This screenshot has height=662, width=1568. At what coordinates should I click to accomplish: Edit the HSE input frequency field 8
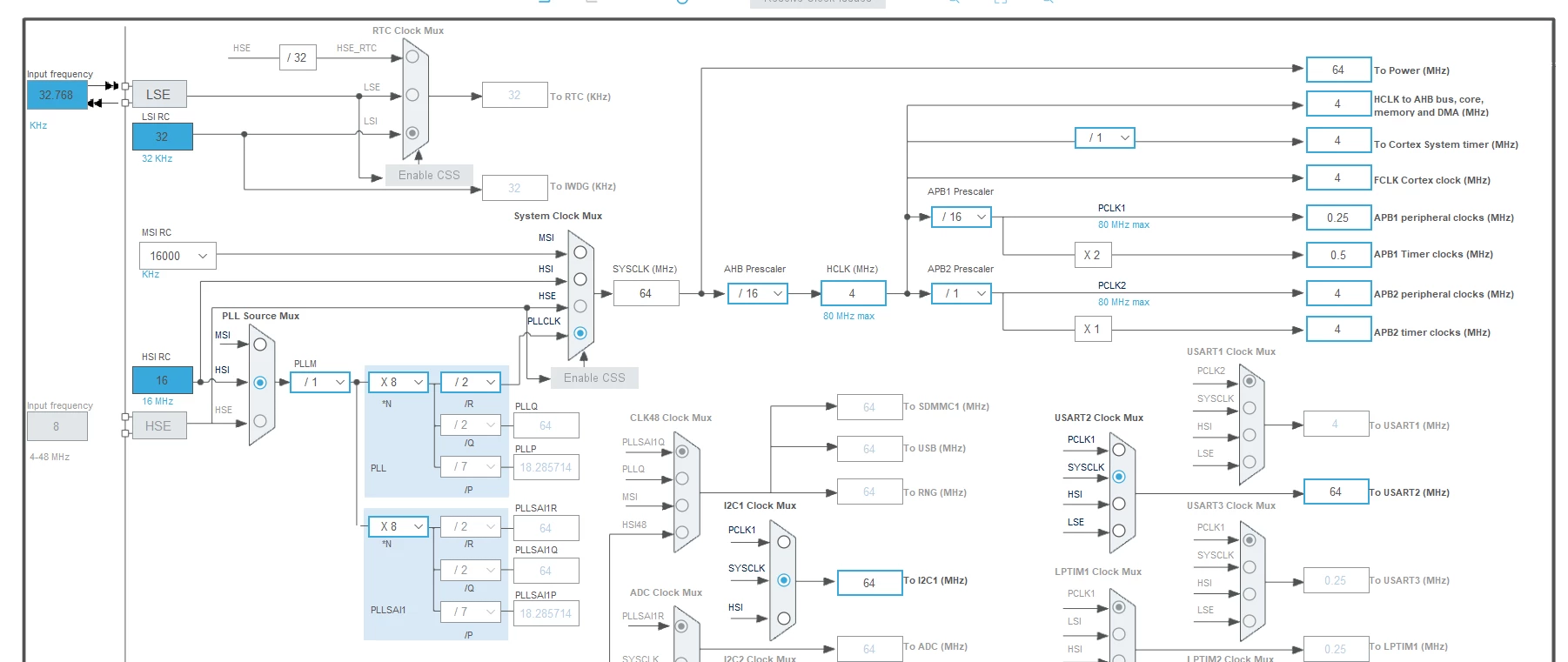[57, 426]
